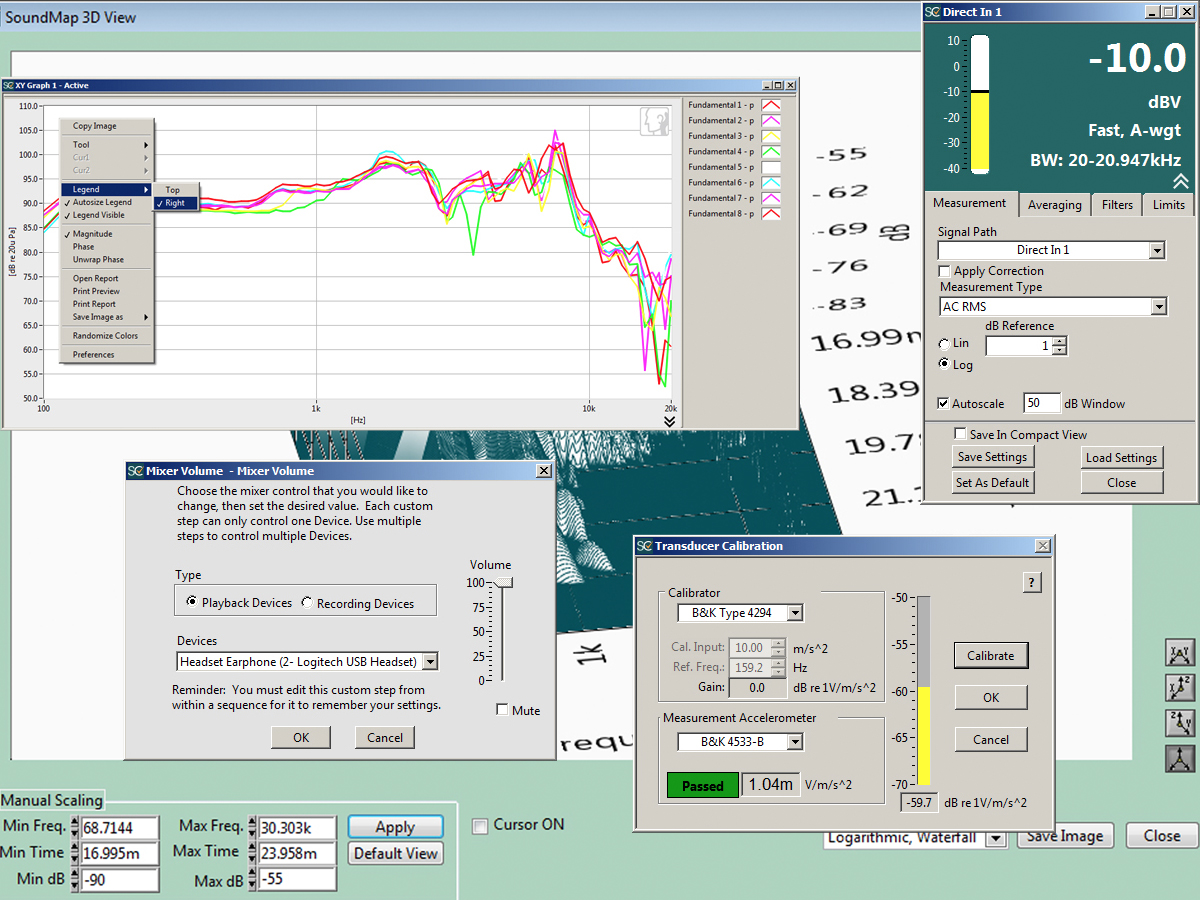Screen dimensions: 1200x900
Task: Click the Apply button in Manual Scaling
Action: click(x=395, y=827)
